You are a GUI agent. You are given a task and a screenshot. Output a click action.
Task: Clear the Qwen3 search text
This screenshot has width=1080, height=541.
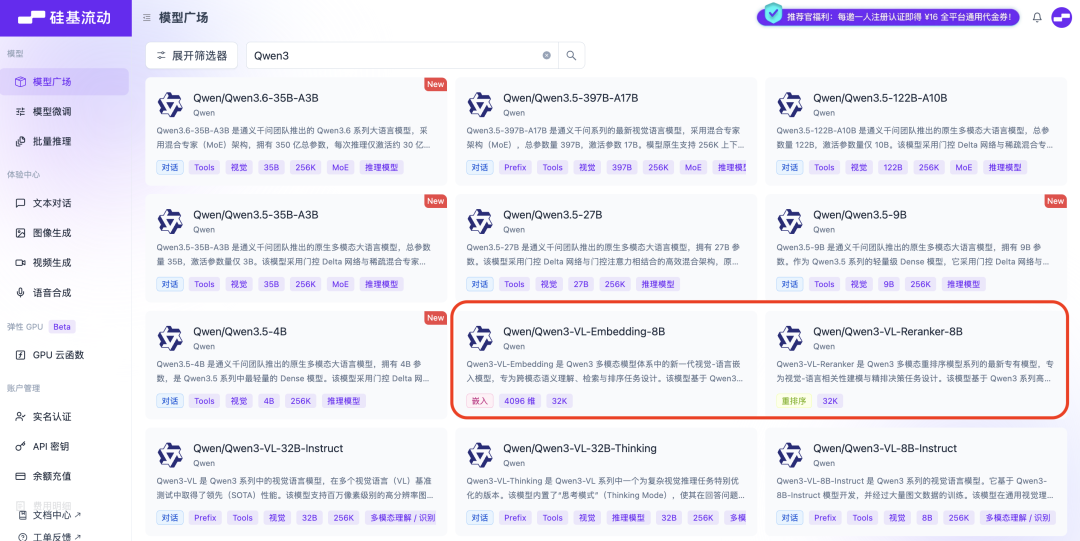pyautogui.click(x=547, y=56)
